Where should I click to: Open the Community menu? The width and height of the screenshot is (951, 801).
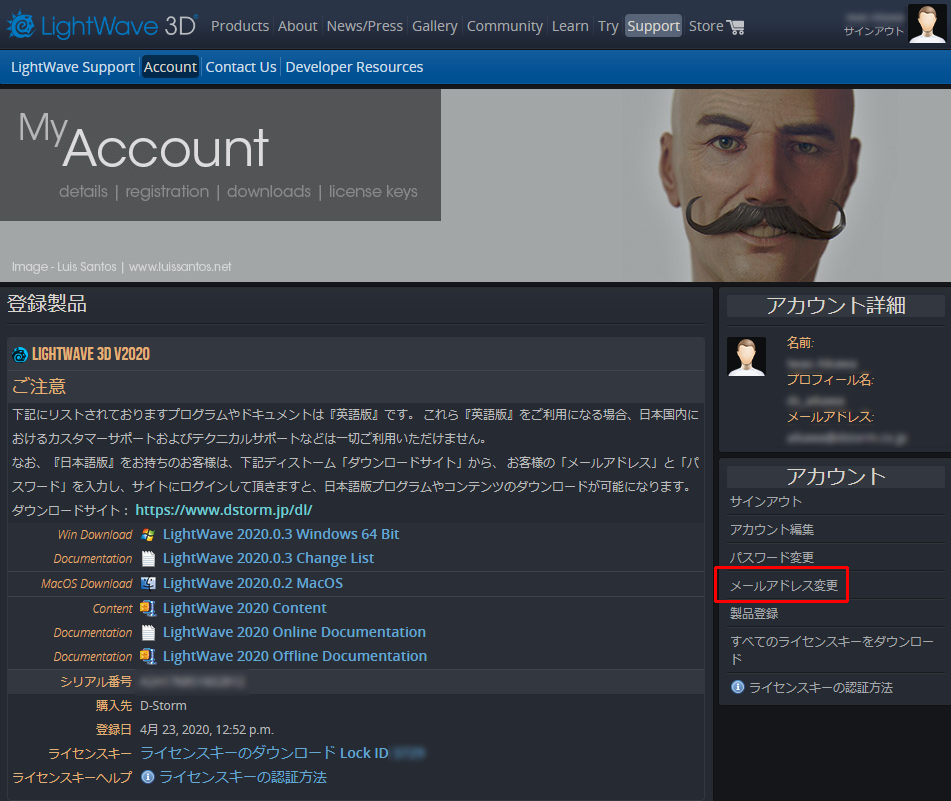tap(505, 26)
